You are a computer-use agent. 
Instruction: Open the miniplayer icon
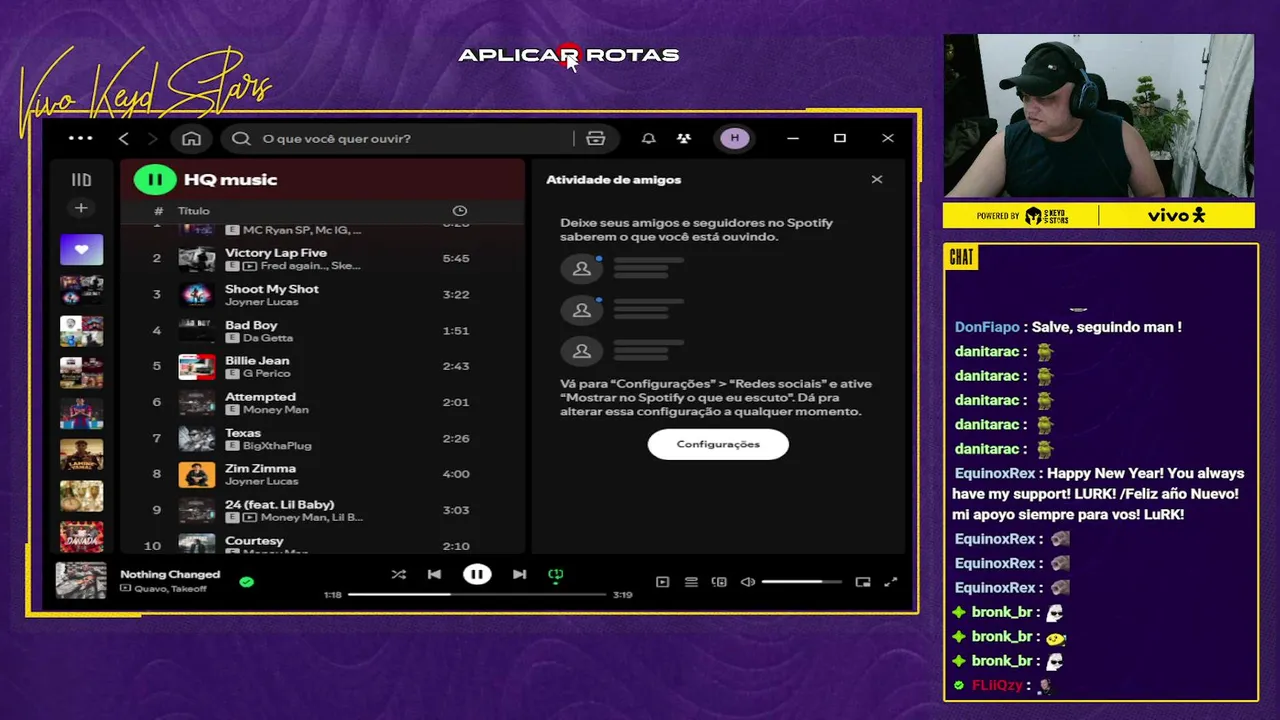point(863,582)
